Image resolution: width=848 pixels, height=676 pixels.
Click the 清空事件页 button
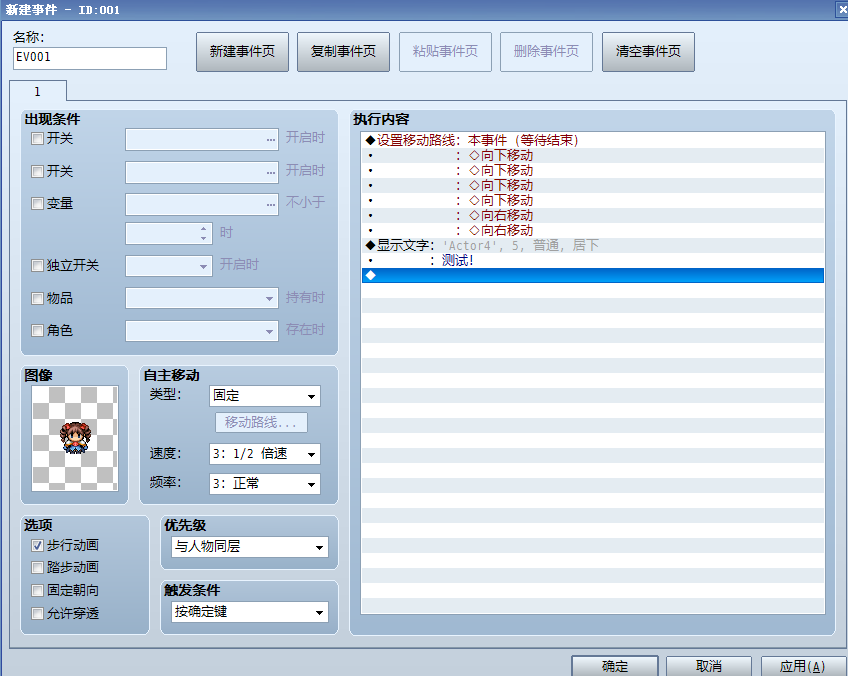(648, 52)
